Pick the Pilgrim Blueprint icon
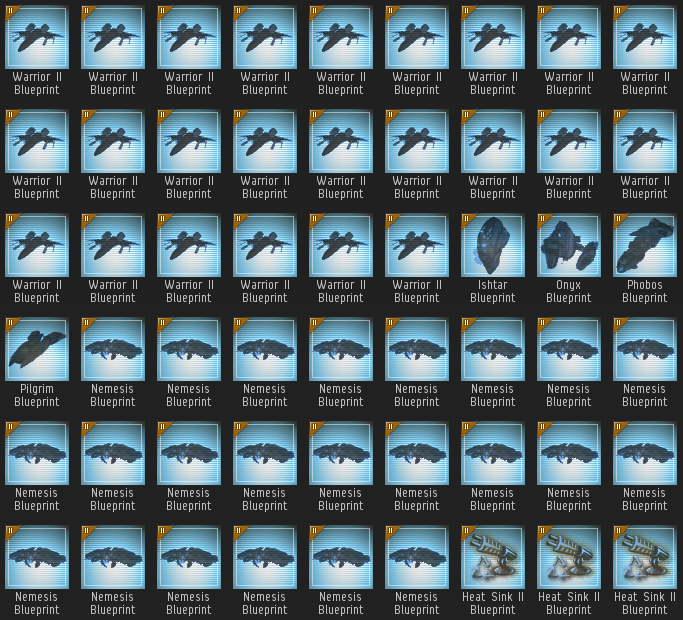The width and height of the screenshot is (683, 620). click(37, 349)
